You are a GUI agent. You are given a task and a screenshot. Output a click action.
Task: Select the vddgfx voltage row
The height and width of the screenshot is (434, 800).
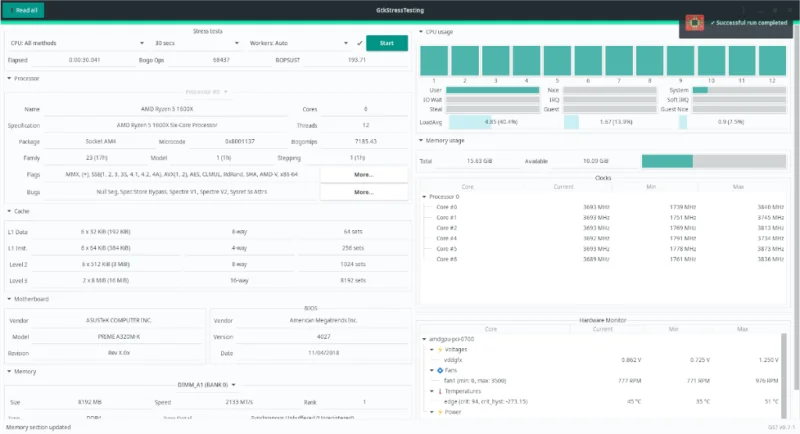pos(599,360)
